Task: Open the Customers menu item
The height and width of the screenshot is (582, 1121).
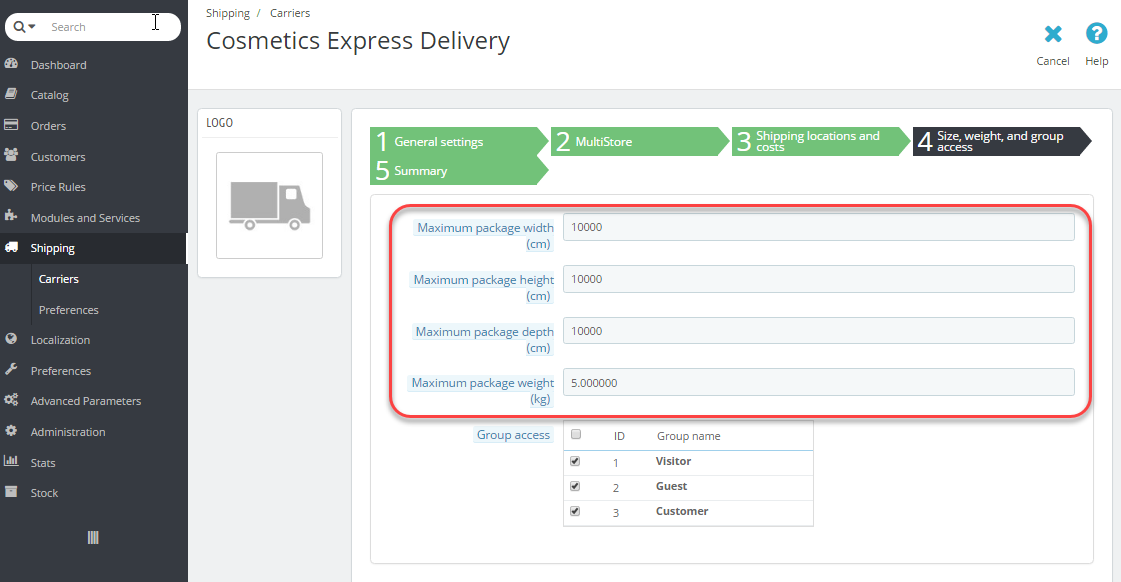Action: [58, 157]
